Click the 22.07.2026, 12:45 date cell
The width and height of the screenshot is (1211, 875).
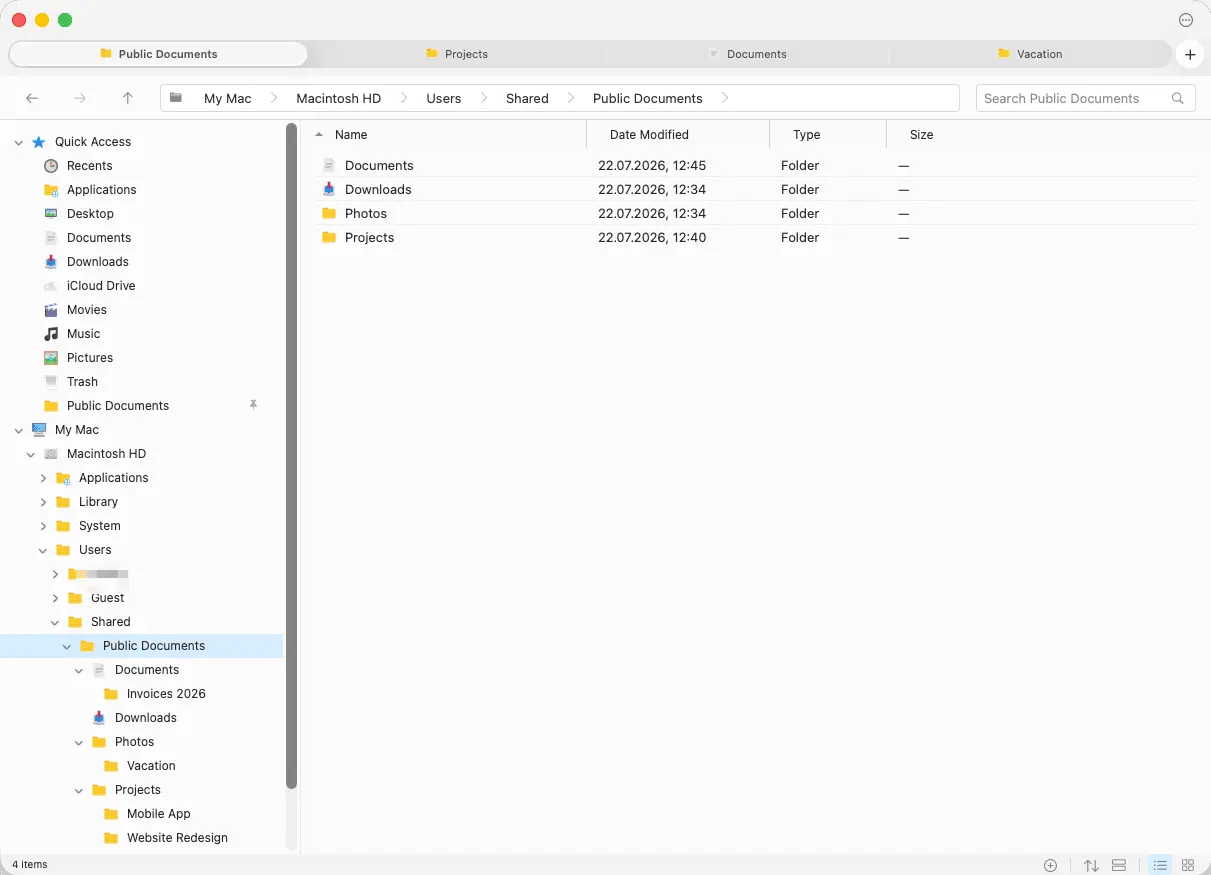pyautogui.click(x=652, y=165)
